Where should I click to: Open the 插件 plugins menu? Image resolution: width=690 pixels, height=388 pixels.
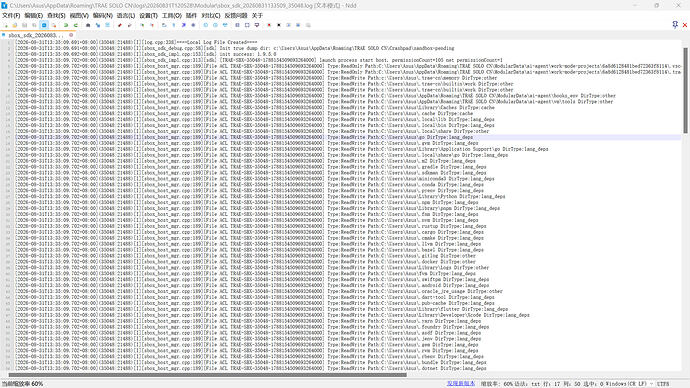click(191, 15)
